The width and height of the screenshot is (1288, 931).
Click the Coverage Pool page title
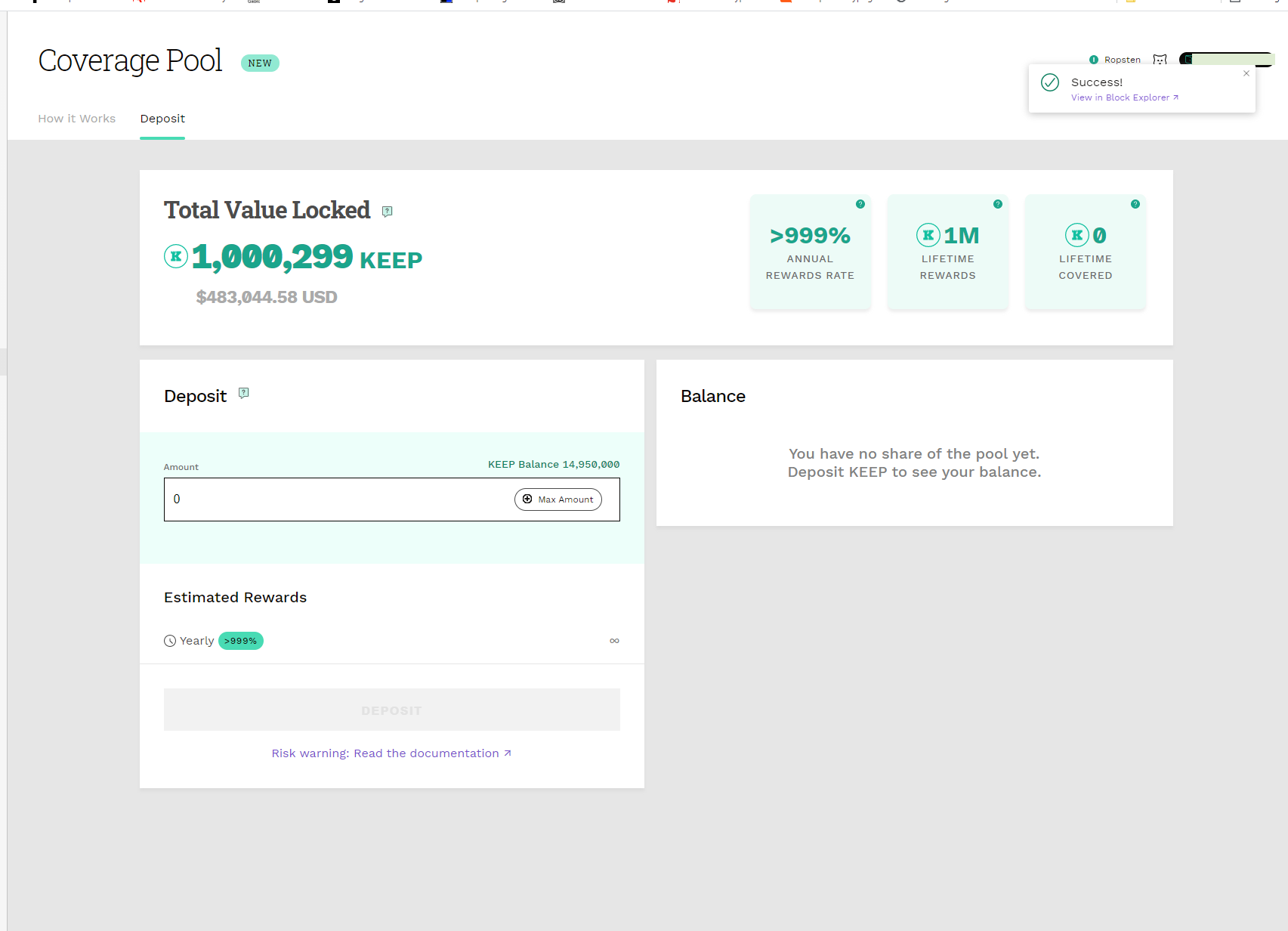coord(131,60)
